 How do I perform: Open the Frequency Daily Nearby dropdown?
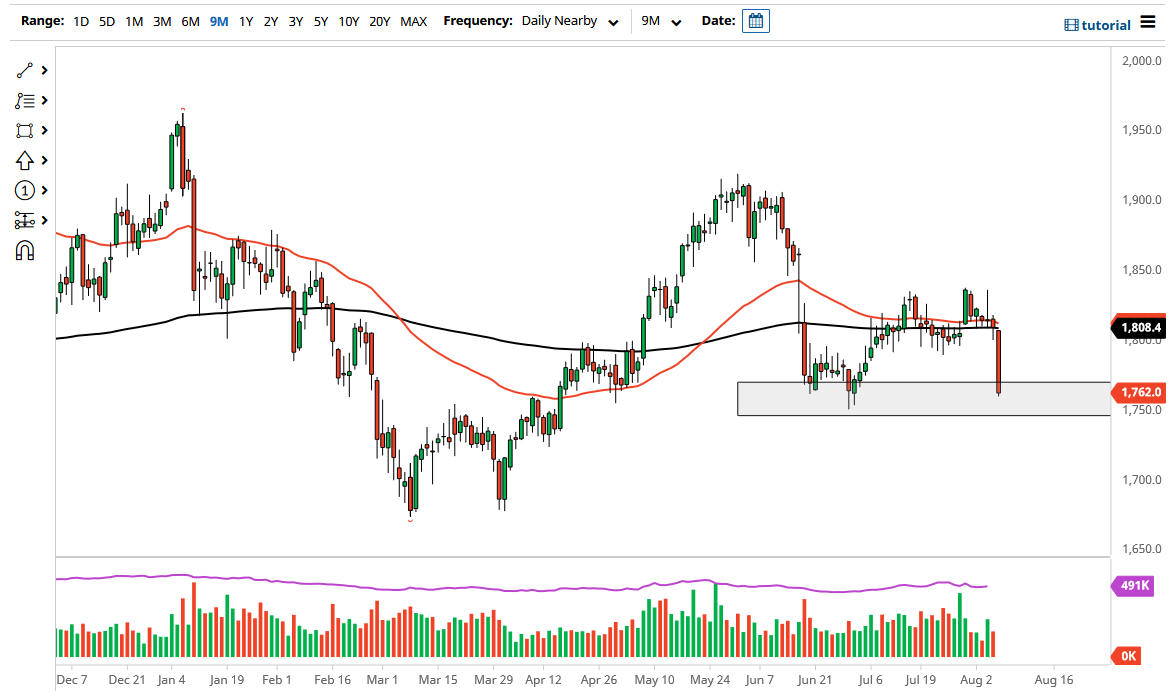570,21
